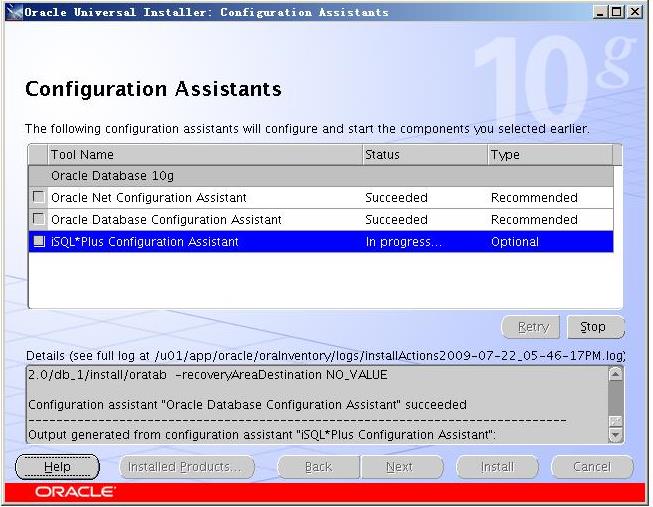Click Recommended type for Oracle Net assistant

(534, 197)
